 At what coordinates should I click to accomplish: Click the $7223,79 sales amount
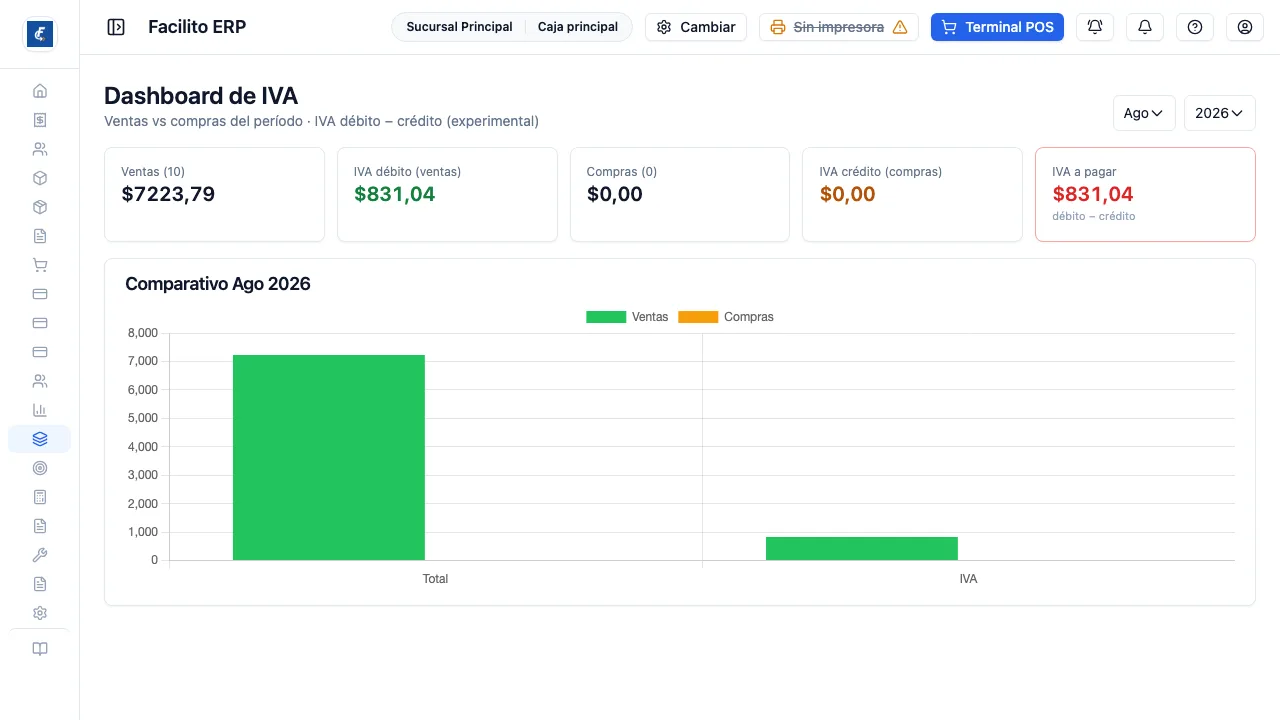coord(168,194)
